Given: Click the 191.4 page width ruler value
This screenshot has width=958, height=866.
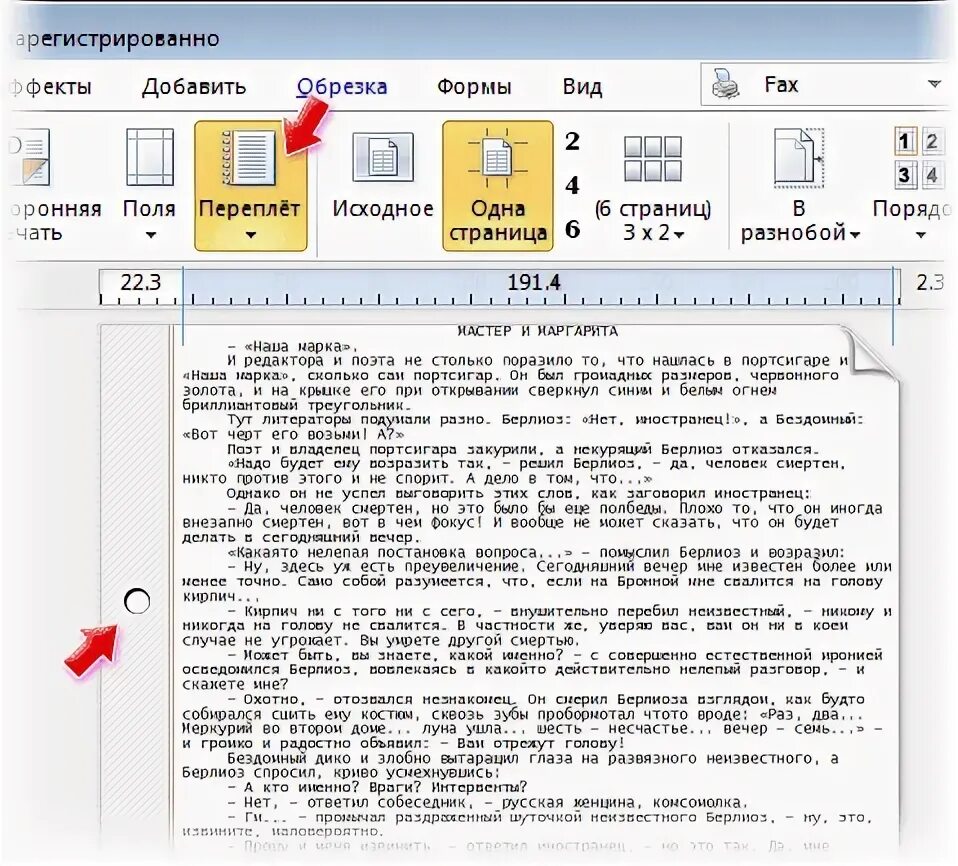Looking at the screenshot, I should click(533, 282).
